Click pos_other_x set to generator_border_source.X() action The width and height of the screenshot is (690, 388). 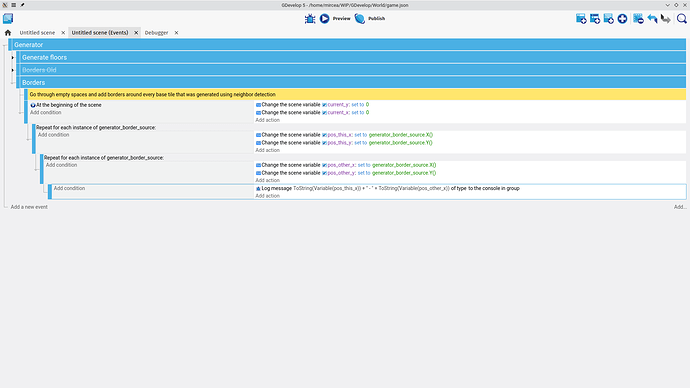tap(346, 165)
